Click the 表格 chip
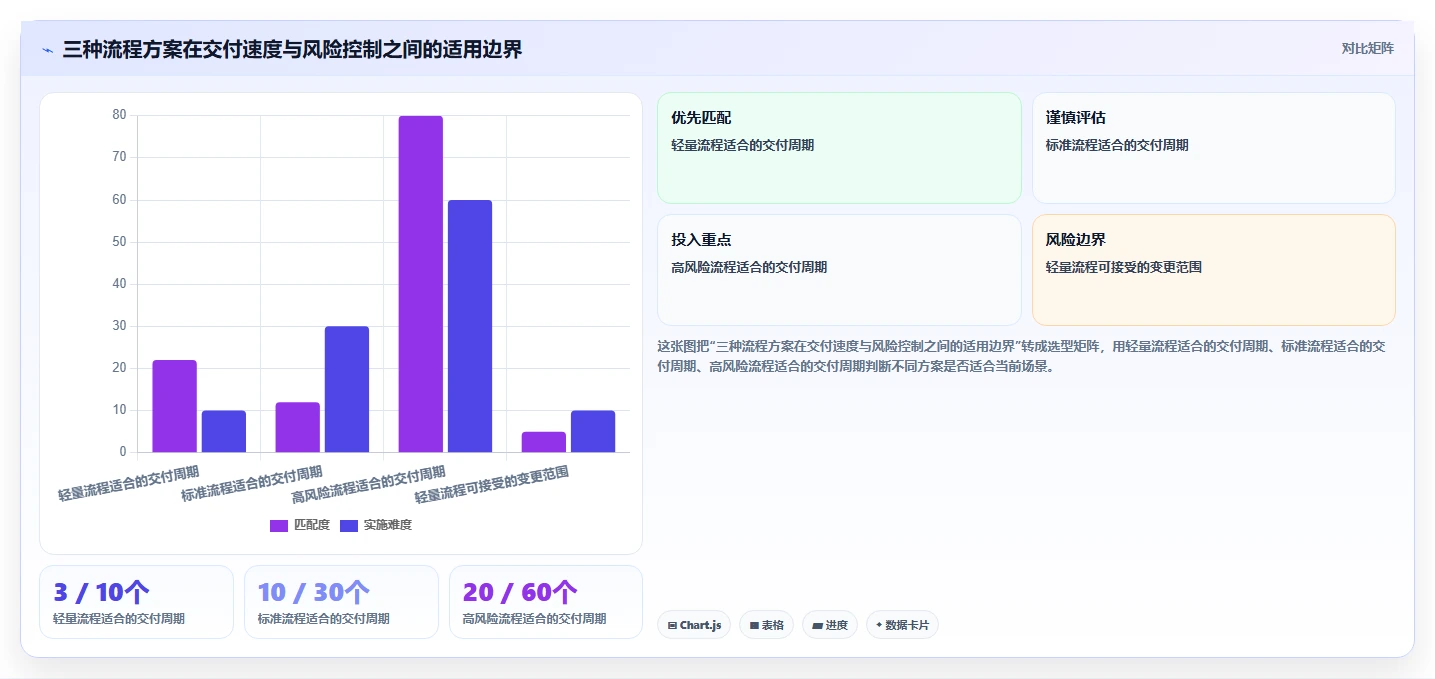The width and height of the screenshot is (1435, 679). [767, 625]
